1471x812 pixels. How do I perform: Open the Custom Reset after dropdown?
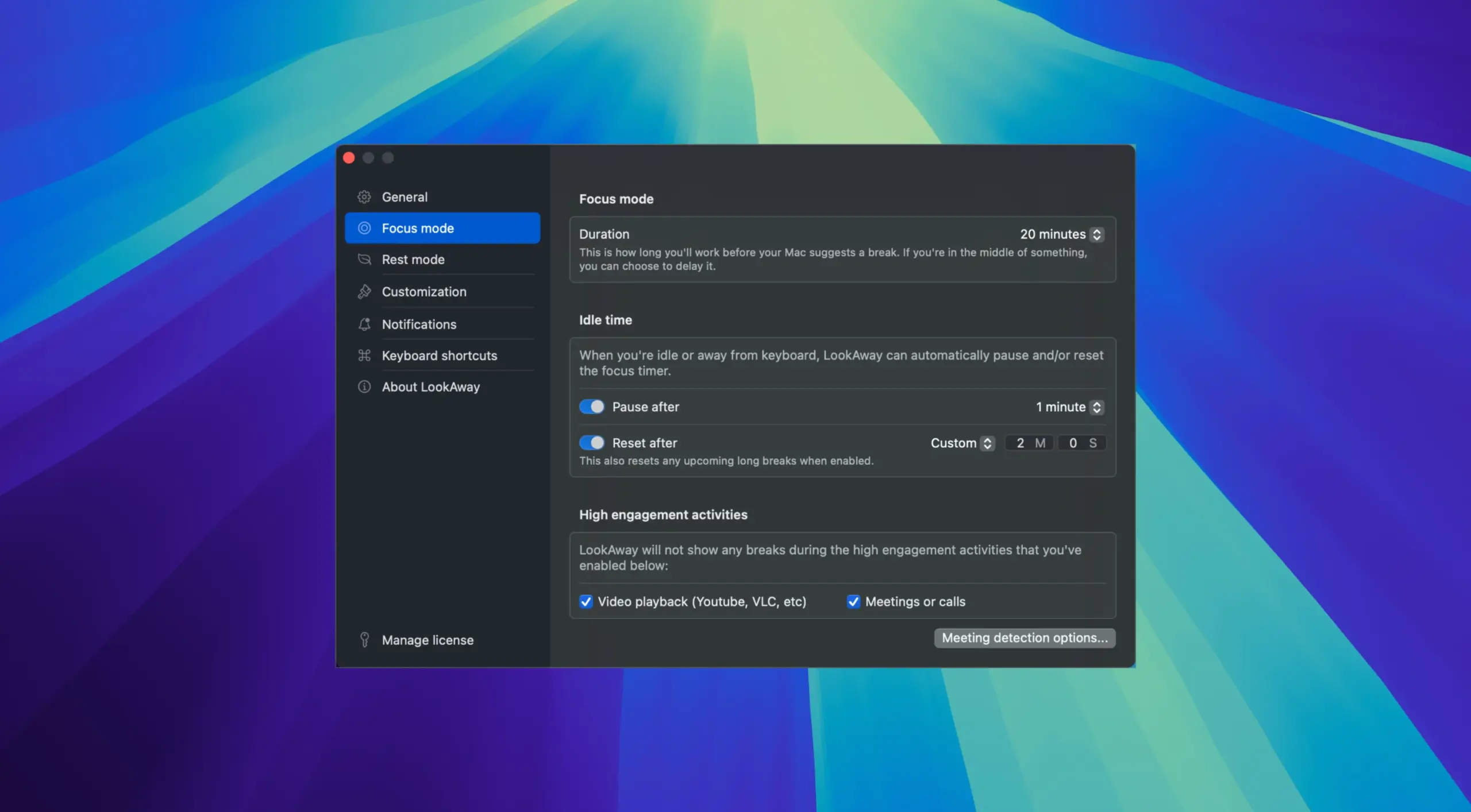962,443
